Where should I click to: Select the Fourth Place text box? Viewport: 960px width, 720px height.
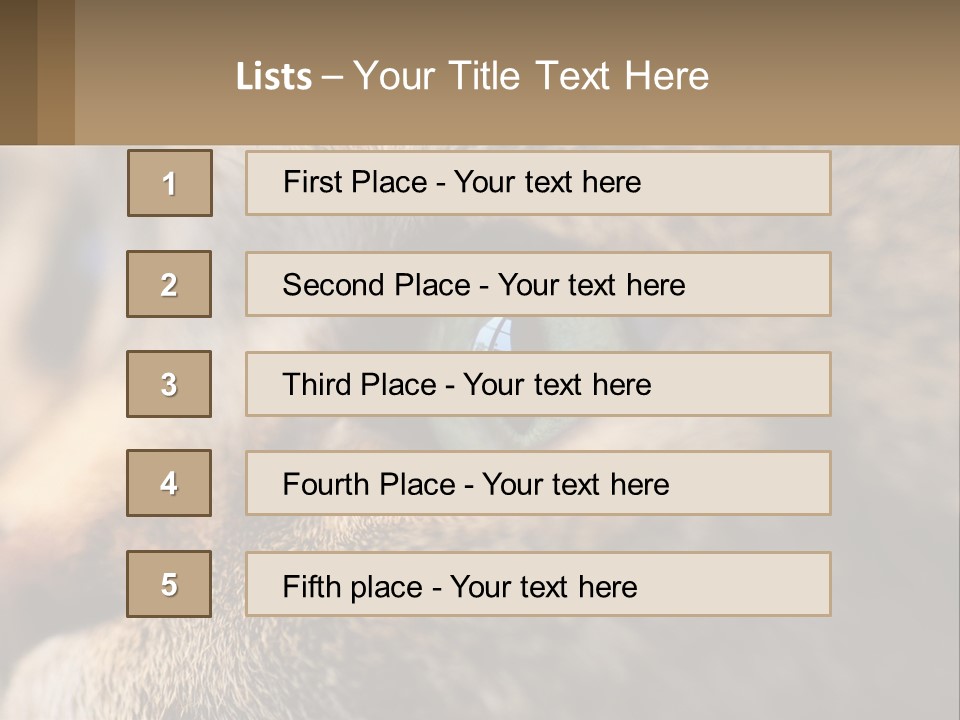538,483
